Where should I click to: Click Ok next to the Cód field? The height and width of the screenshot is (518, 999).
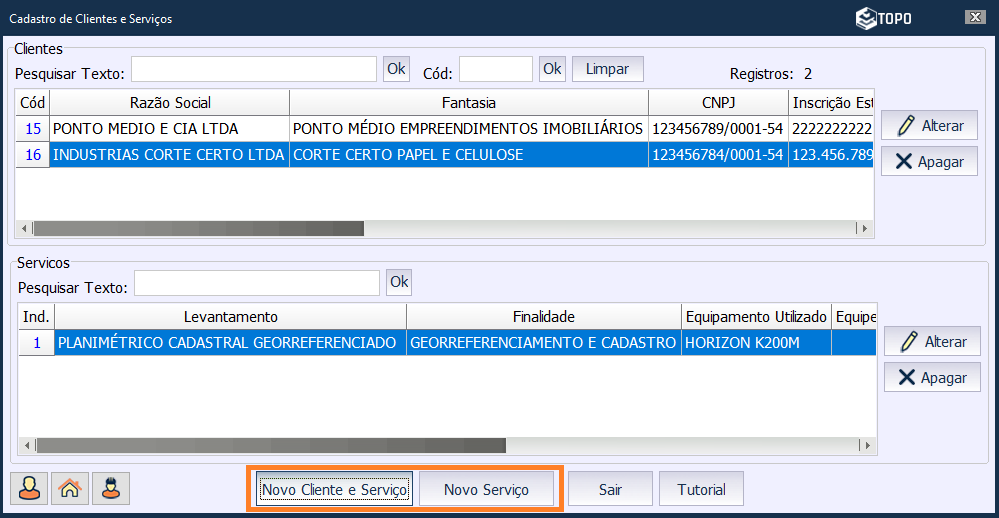click(x=552, y=69)
